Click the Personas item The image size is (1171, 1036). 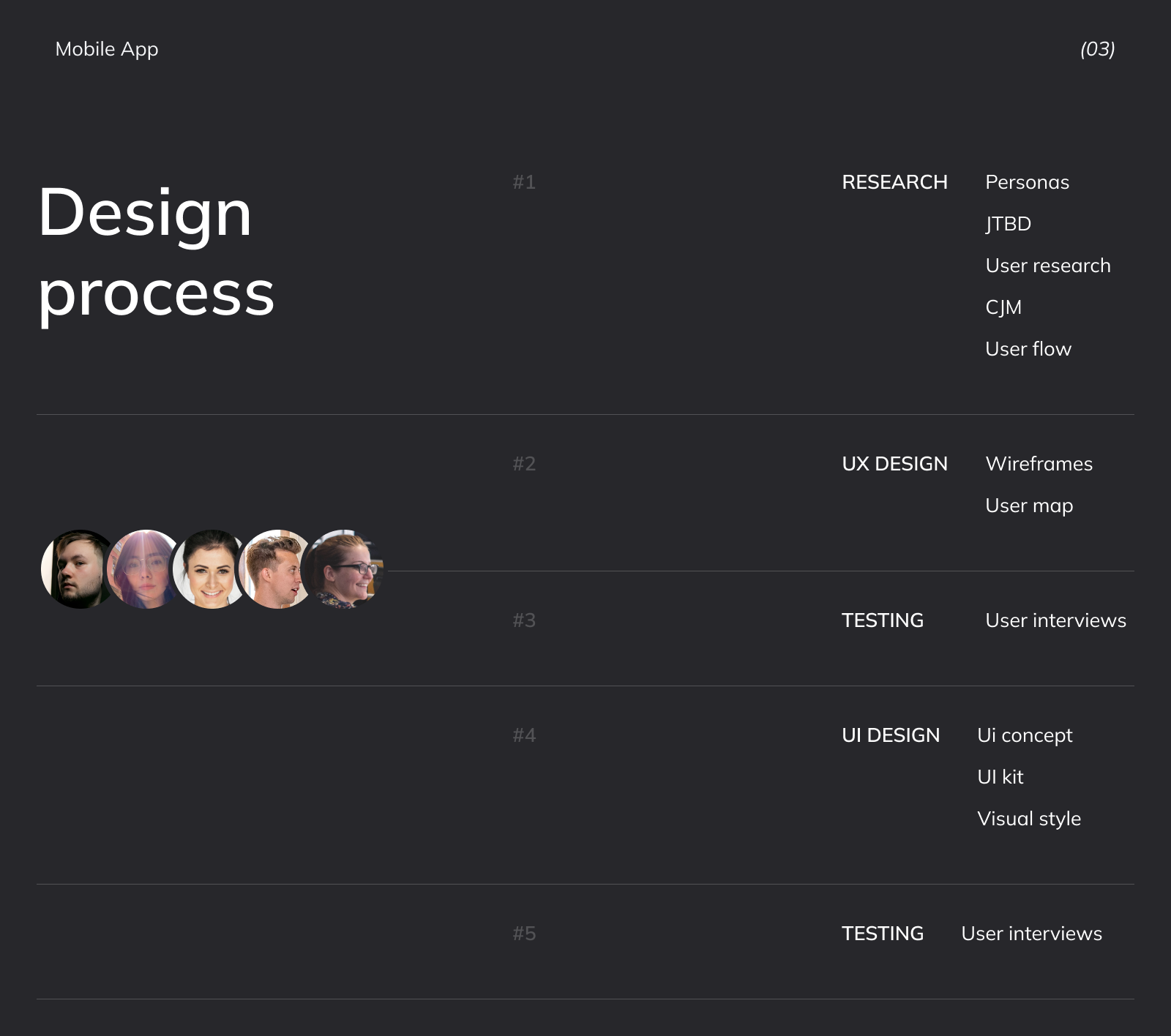[1027, 182]
